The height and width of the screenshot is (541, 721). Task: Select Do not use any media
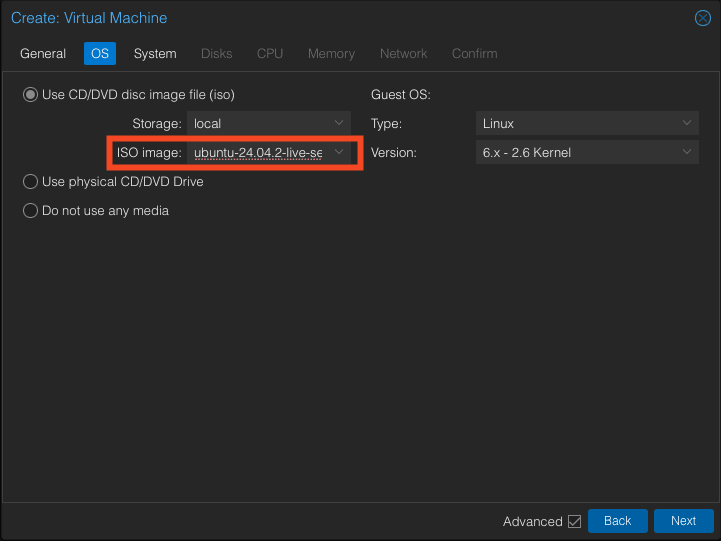[31, 211]
